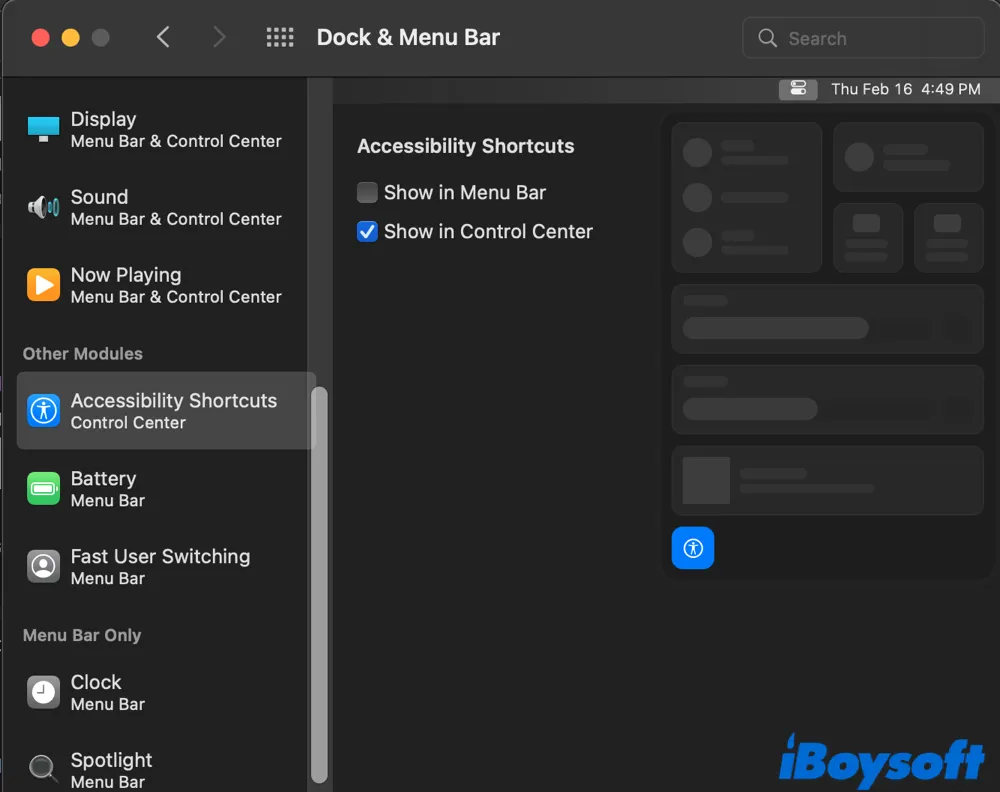Enable the Show in Menu Bar checkbox
The width and height of the screenshot is (1000, 792).
coord(368,193)
